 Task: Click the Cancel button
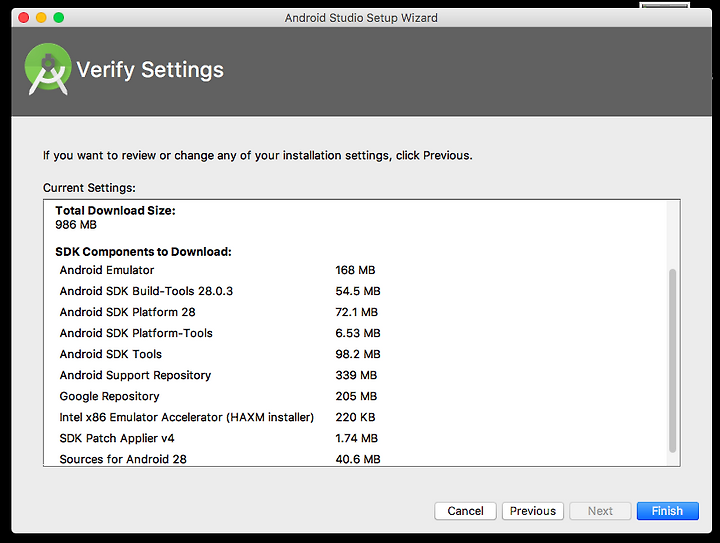point(465,511)
